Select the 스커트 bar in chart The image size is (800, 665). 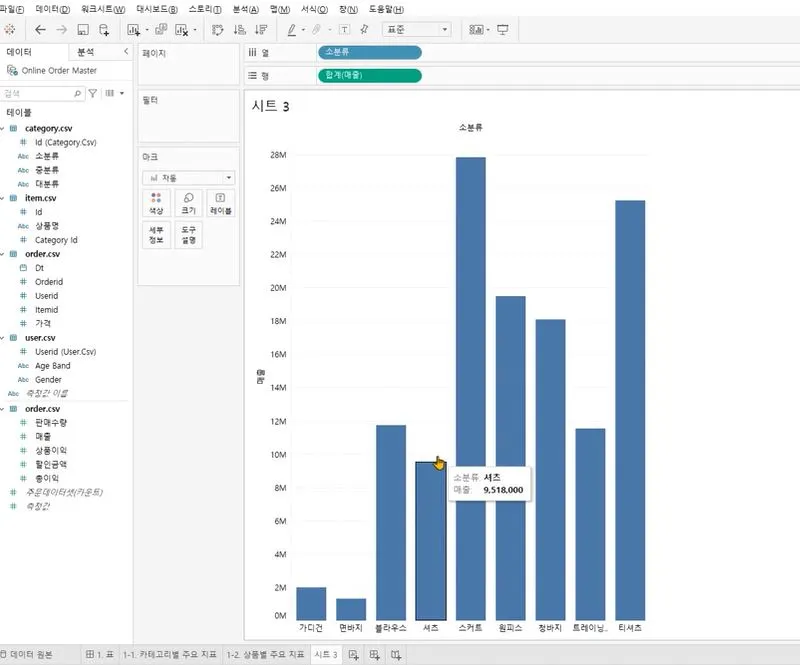470,389
